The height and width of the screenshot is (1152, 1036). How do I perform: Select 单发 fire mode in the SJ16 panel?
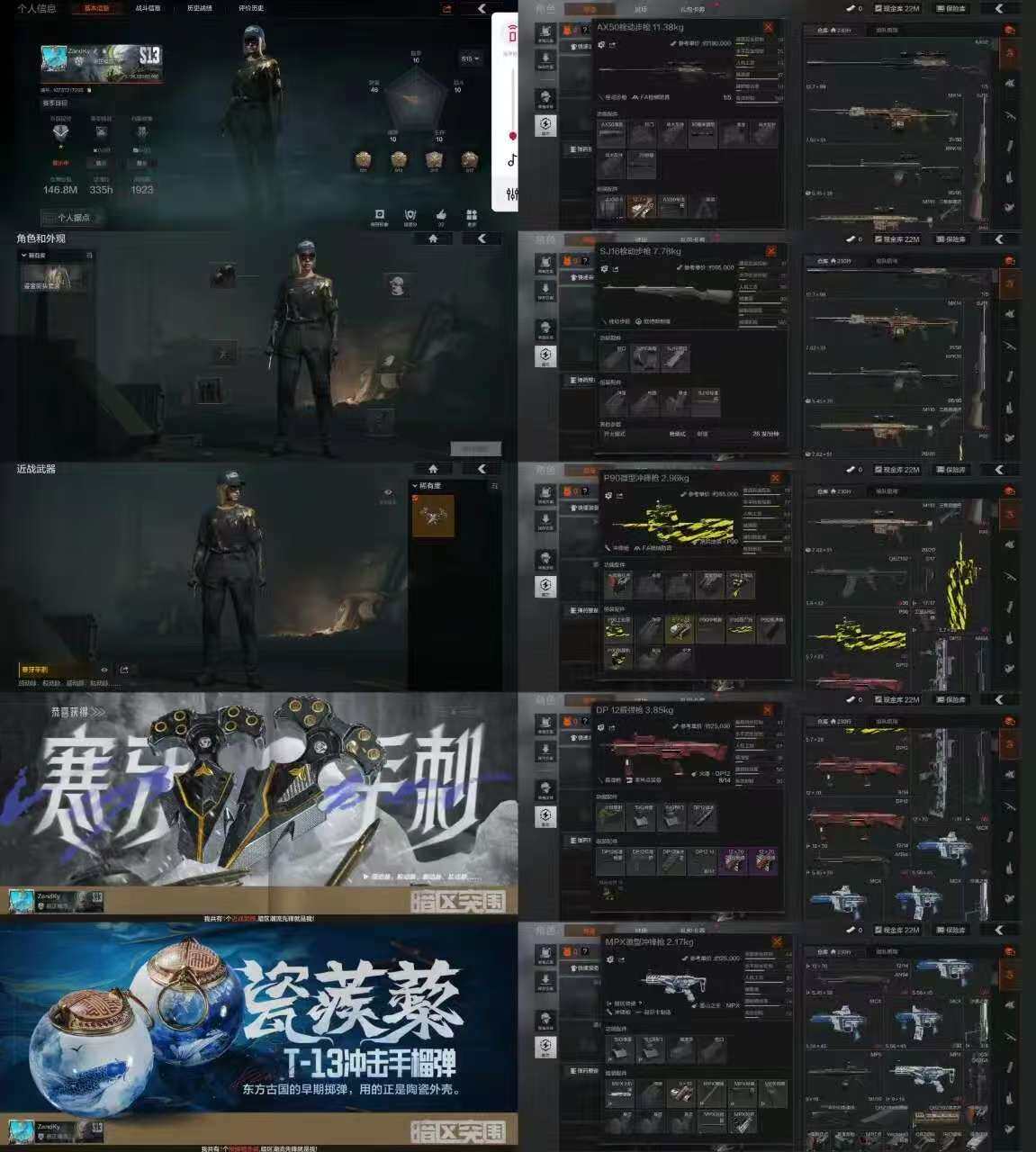coord(675,433)
